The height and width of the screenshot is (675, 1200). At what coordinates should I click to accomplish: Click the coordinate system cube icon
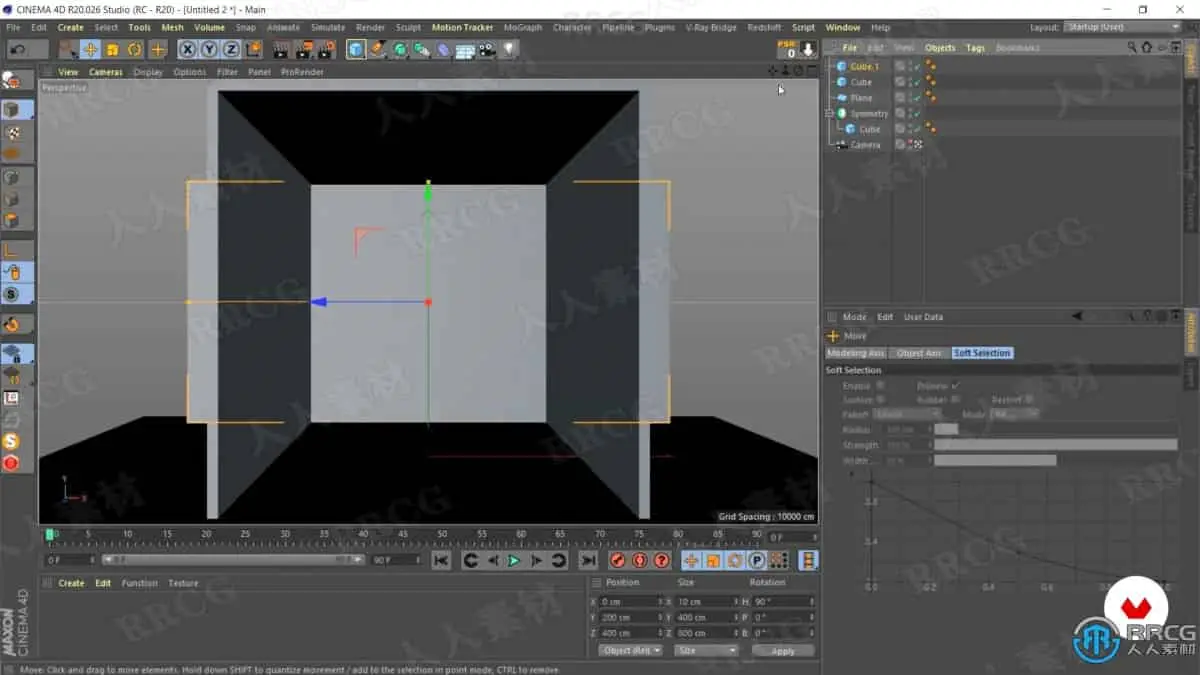pyautogui.click(x=254, y=49)
